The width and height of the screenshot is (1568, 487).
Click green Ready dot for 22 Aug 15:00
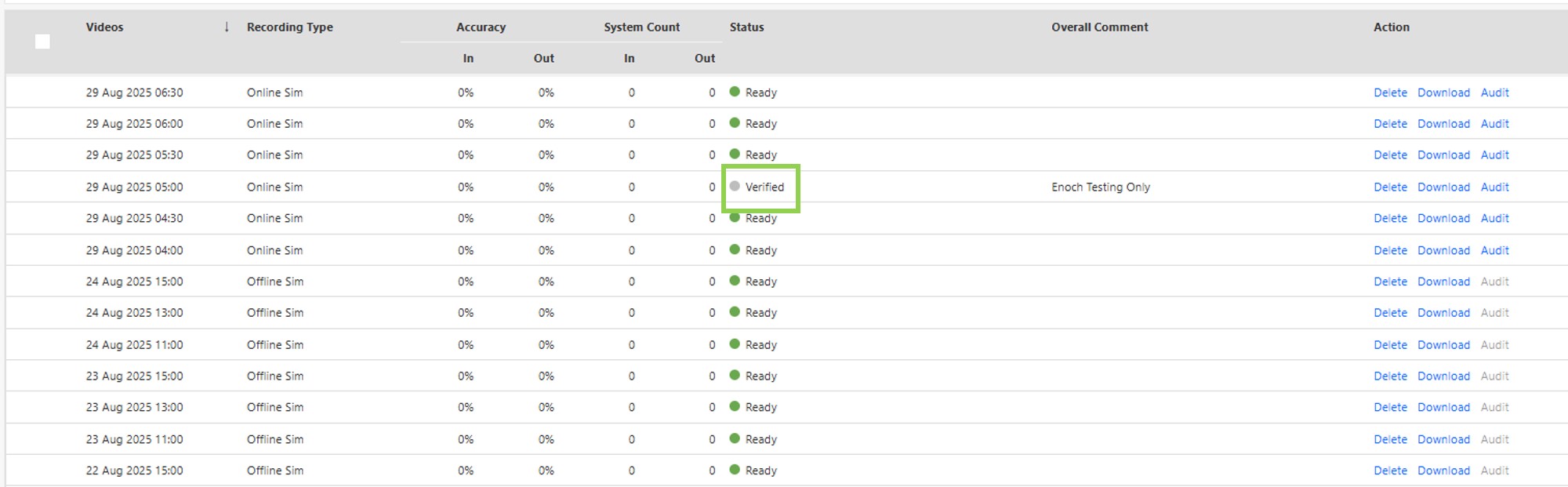coord(735,470)
